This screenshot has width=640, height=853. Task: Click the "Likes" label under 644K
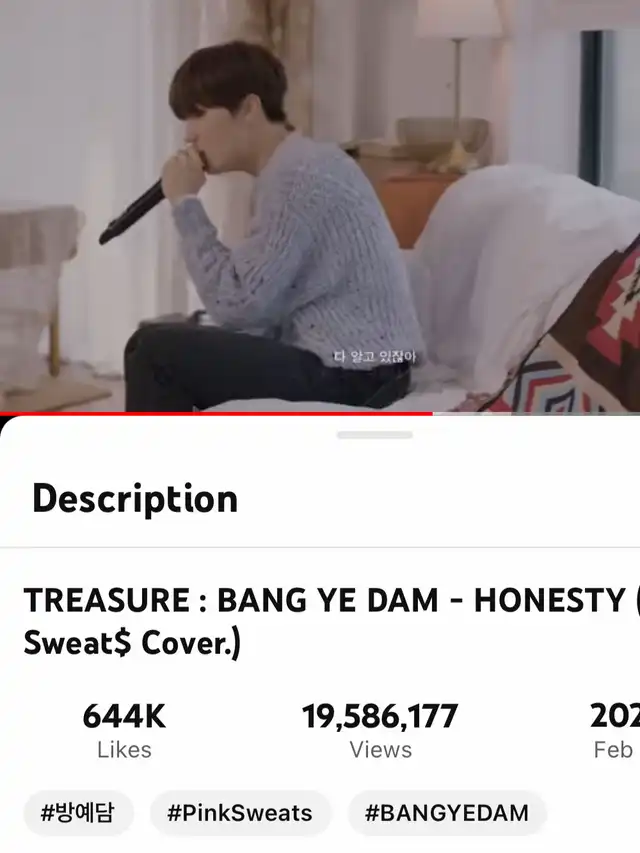124,750
